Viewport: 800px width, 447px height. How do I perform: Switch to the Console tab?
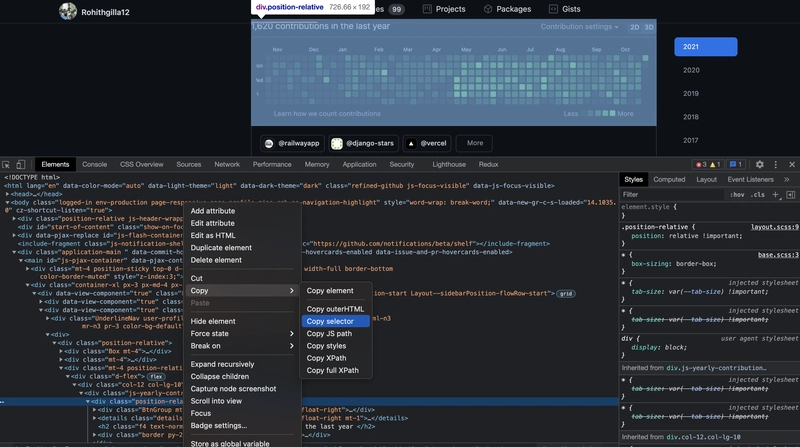[x=94, y=164]
